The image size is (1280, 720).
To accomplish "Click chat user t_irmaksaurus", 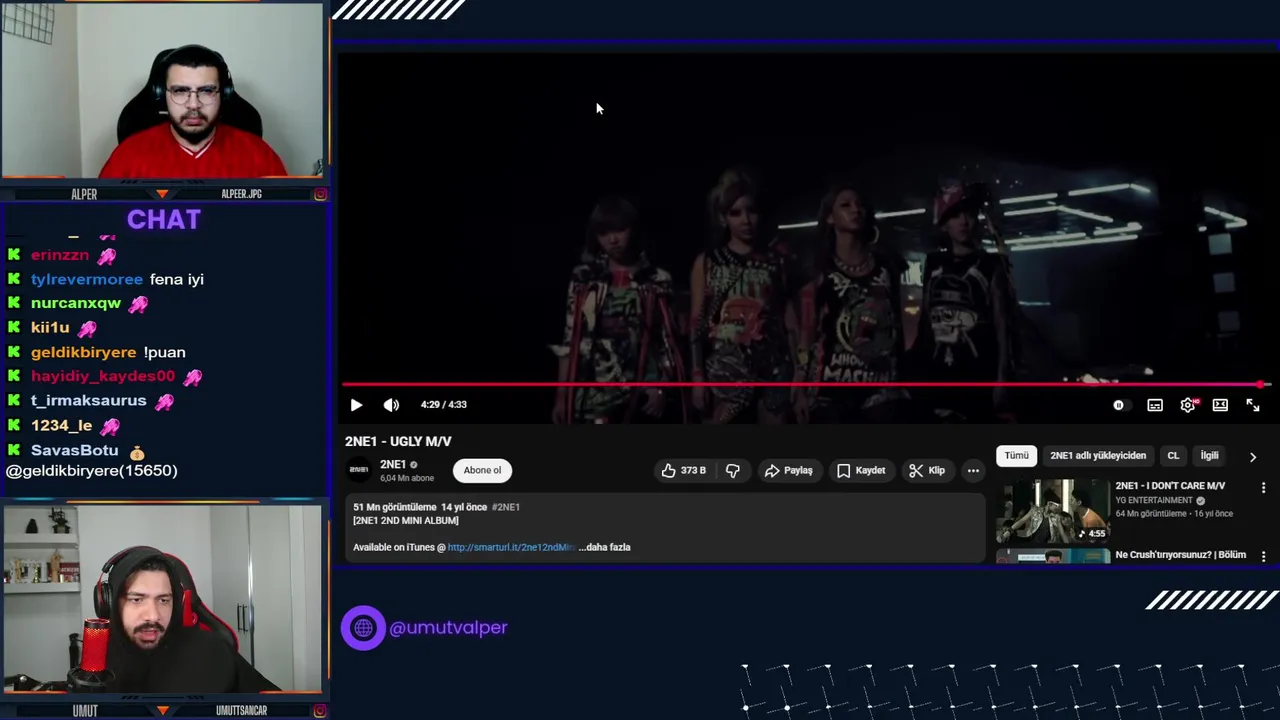I will 88,400.
